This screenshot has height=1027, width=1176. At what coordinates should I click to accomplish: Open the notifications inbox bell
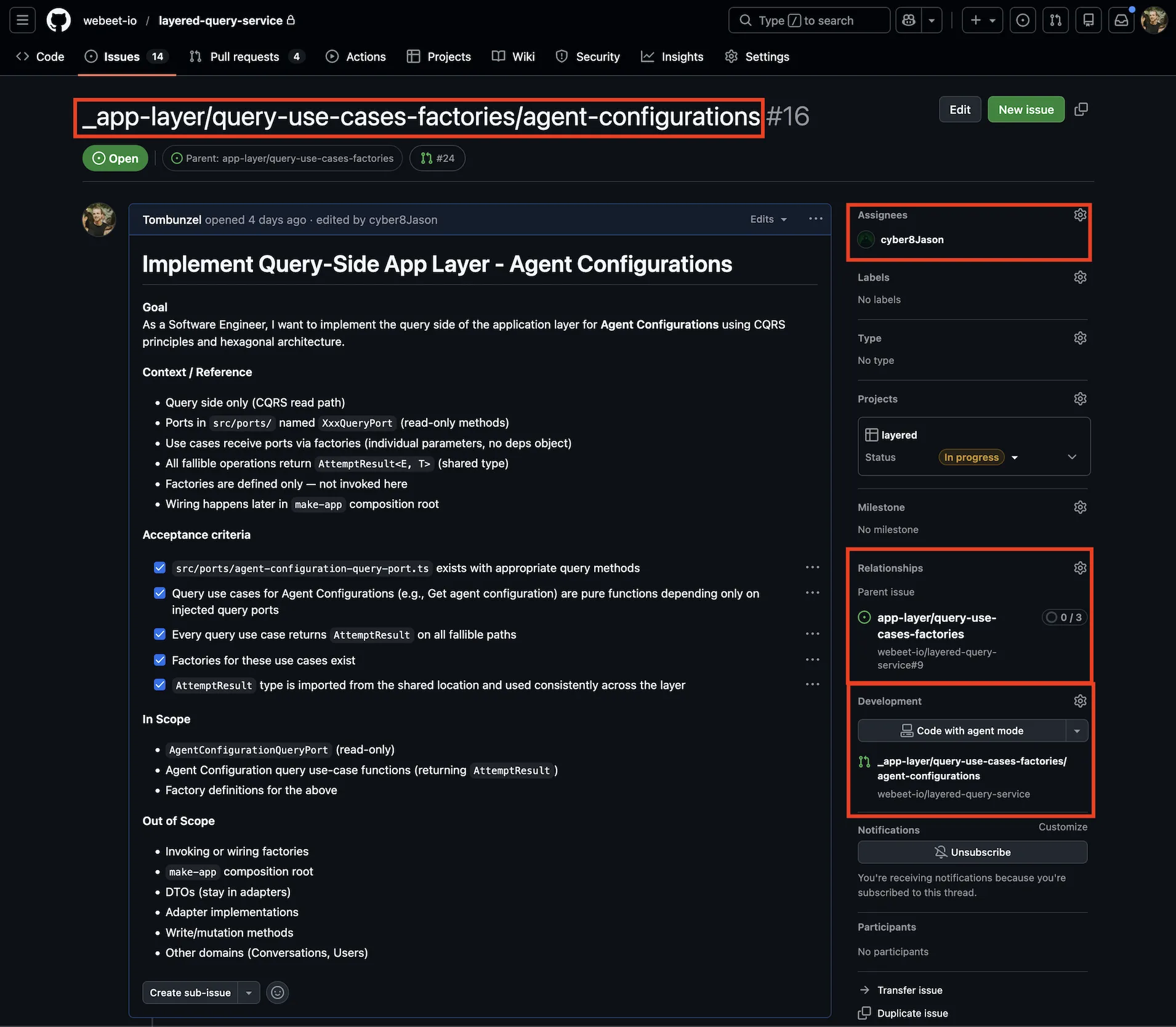[x=1121, y=20]
